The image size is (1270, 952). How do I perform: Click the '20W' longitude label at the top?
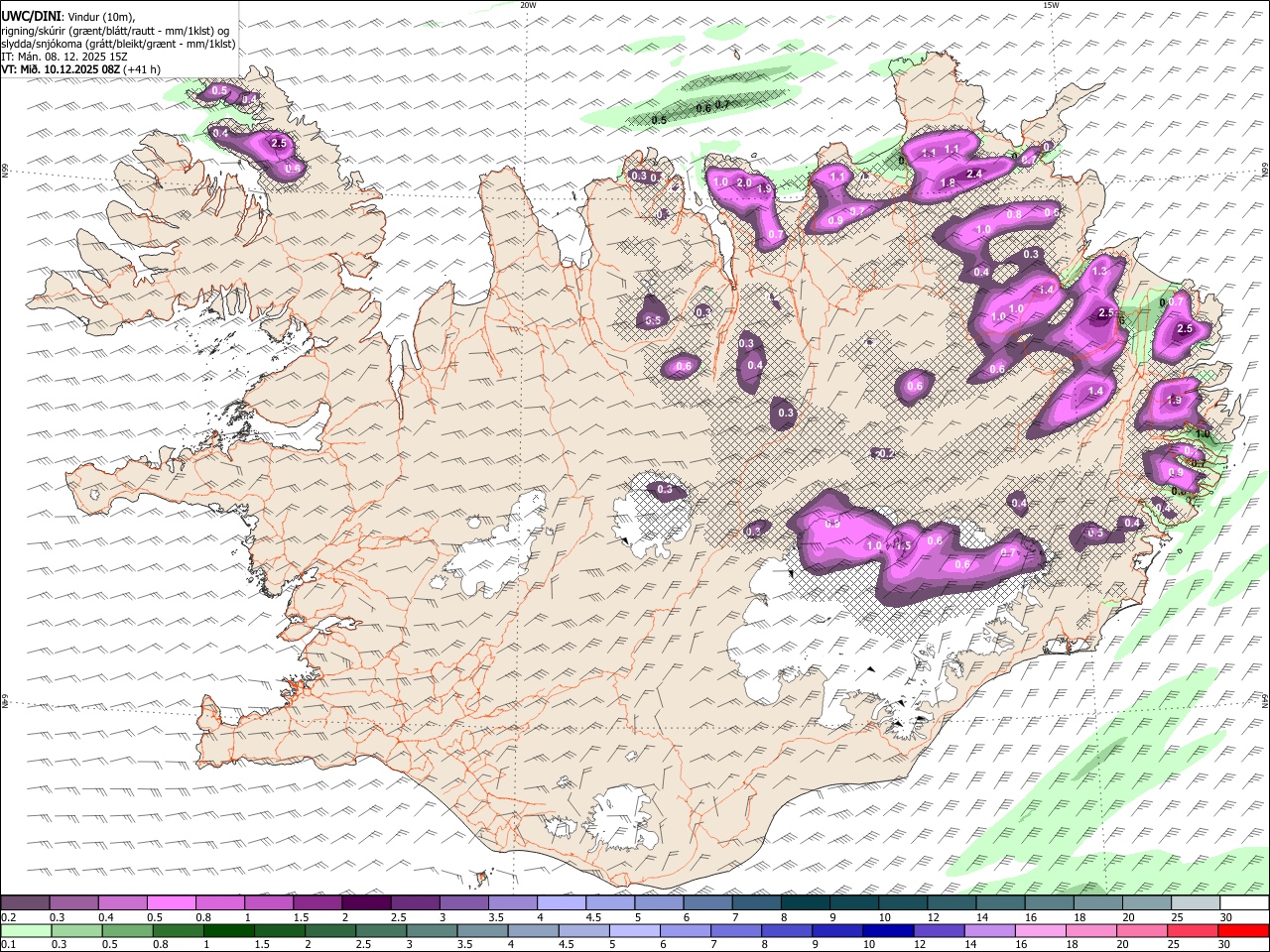[528, 5]
